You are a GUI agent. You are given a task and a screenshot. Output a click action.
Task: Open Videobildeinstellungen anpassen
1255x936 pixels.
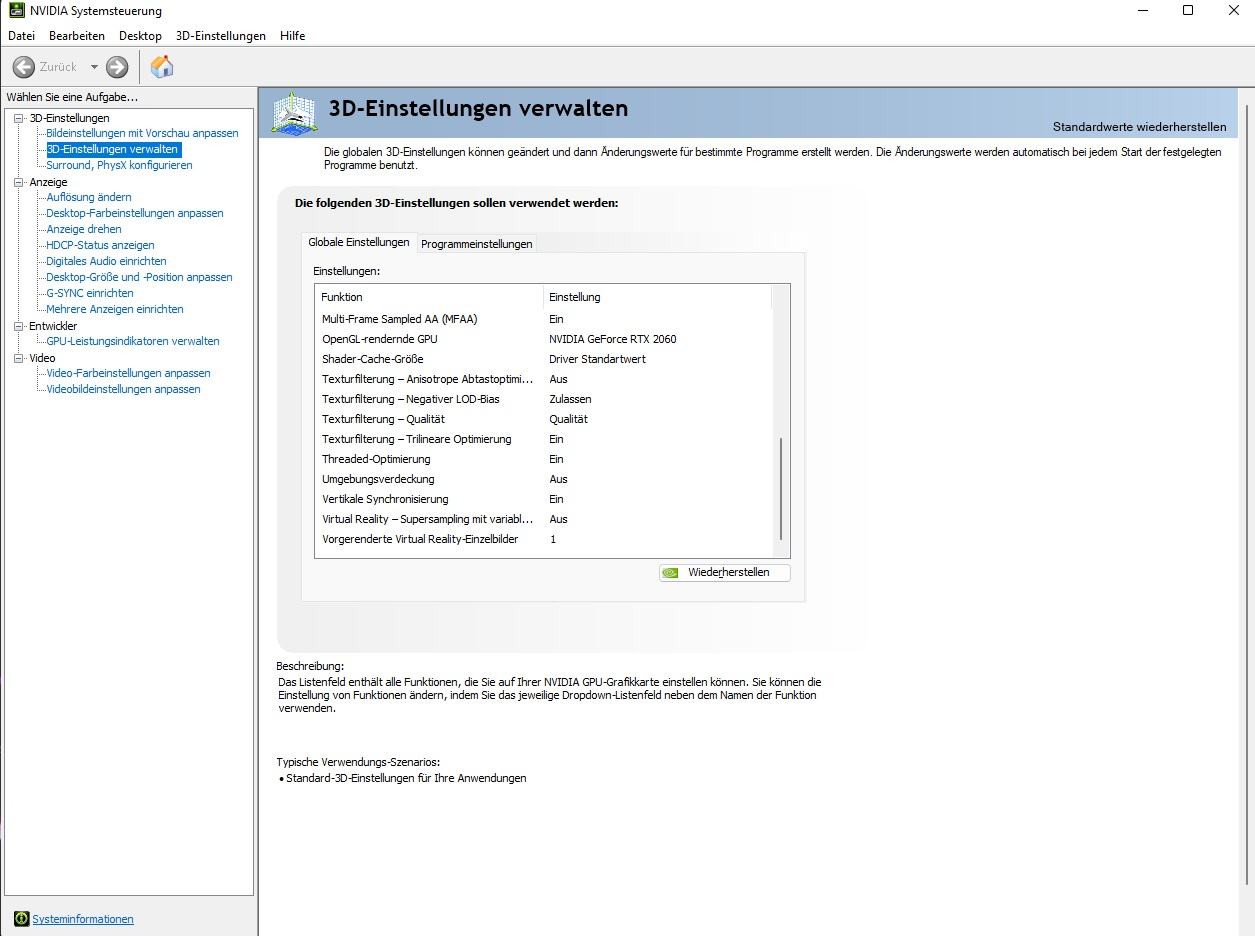(123, 389)
